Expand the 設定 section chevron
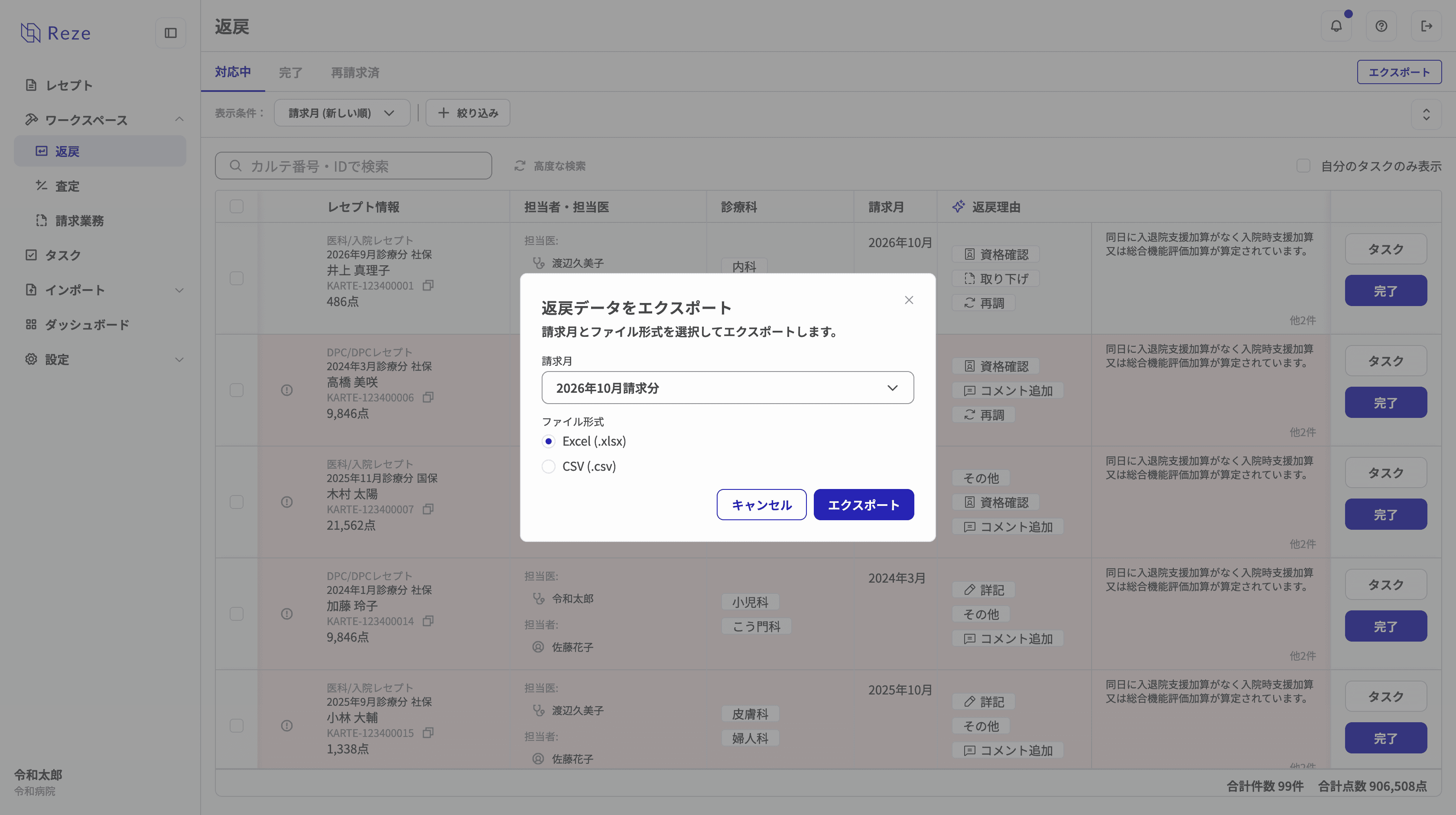This screenshot has height=815, width=1456. pyautogui.click(x=179, y=360)
